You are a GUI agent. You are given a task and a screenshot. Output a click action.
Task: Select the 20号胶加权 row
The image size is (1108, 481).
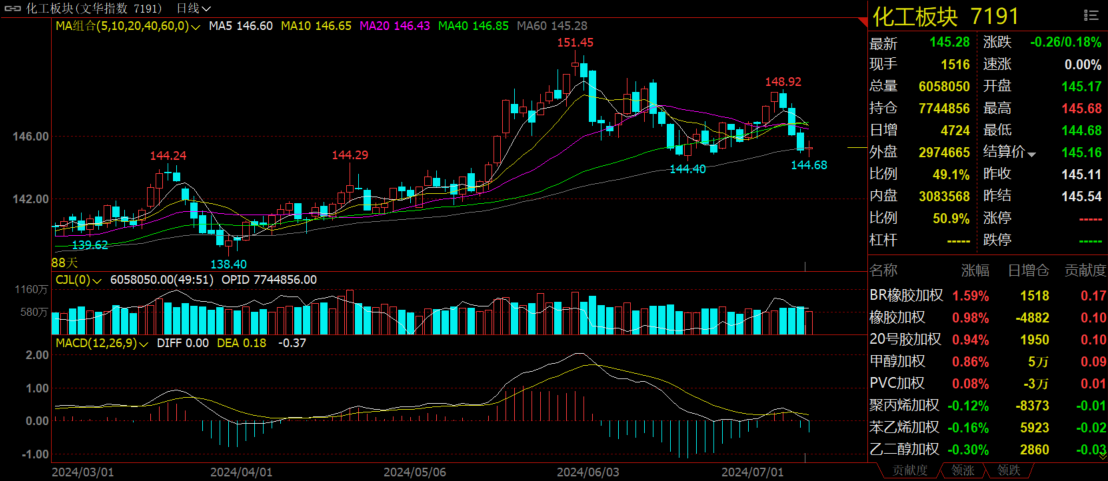988,339
